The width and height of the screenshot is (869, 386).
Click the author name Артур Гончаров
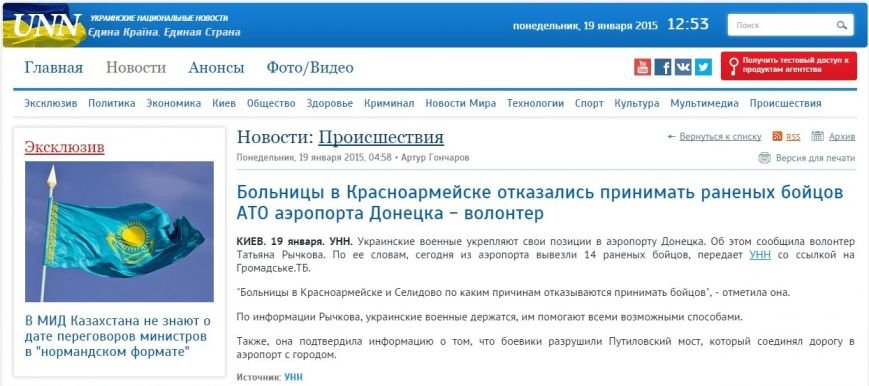pos(434,158)
